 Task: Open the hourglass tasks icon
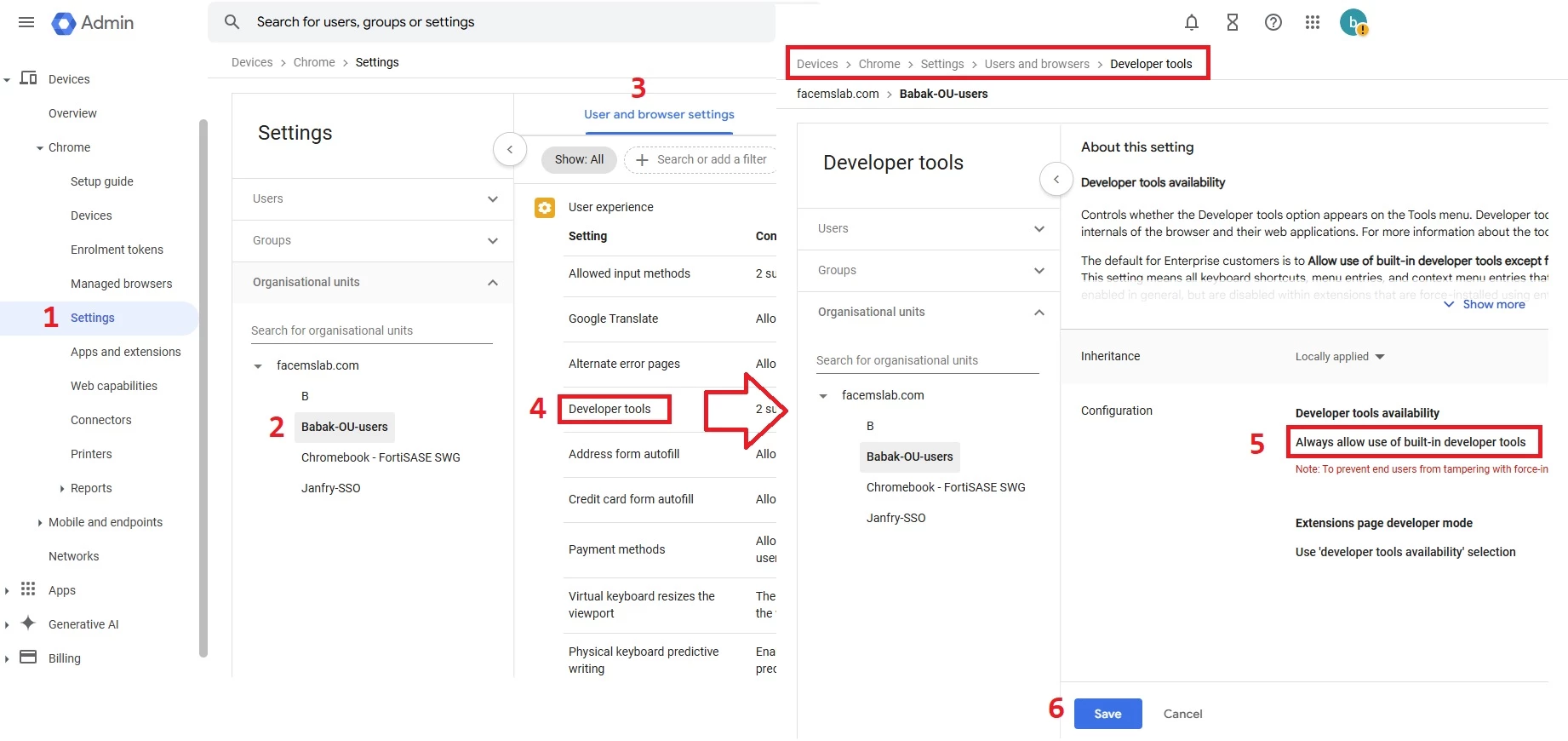[x=1232, y=22]
